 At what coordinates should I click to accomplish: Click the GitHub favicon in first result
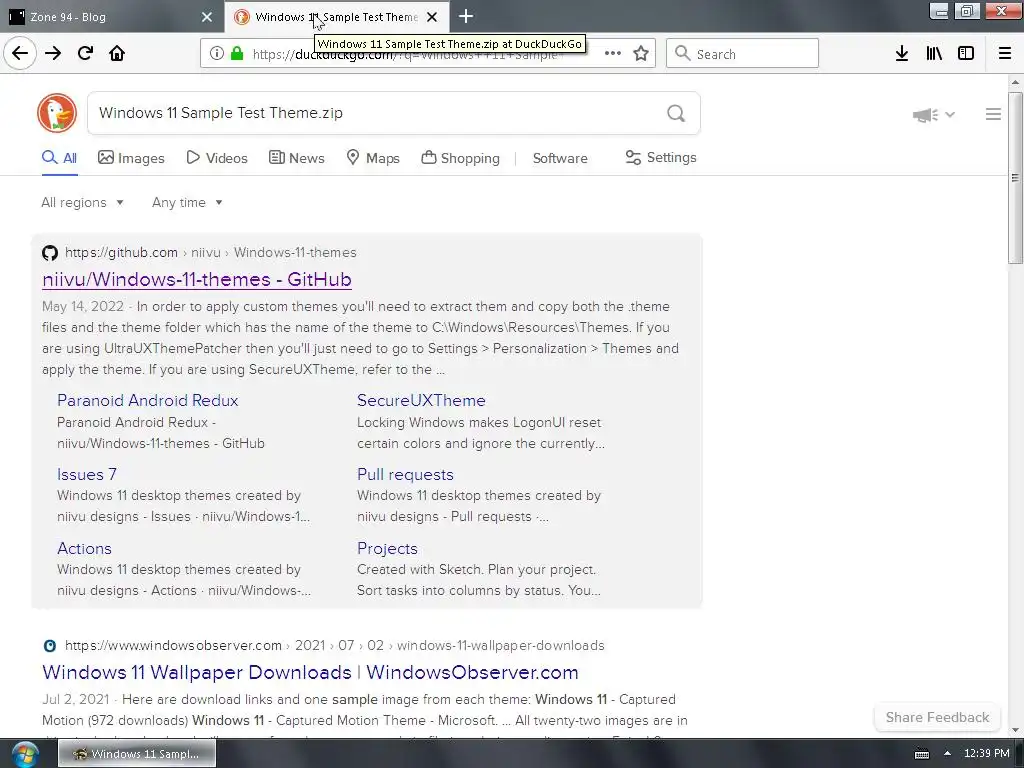point(50,253)
